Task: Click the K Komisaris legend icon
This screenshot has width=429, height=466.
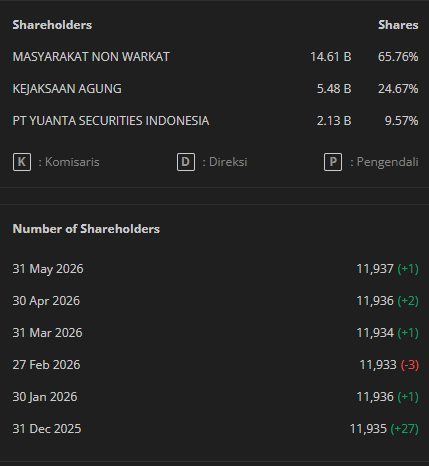Action: [x=22, y=162]
